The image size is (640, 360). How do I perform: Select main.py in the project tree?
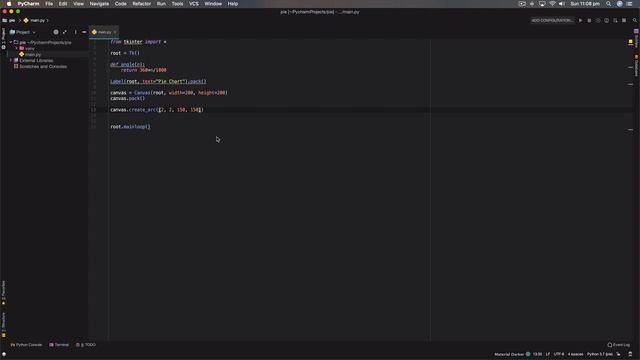click(x=33, y=54)
